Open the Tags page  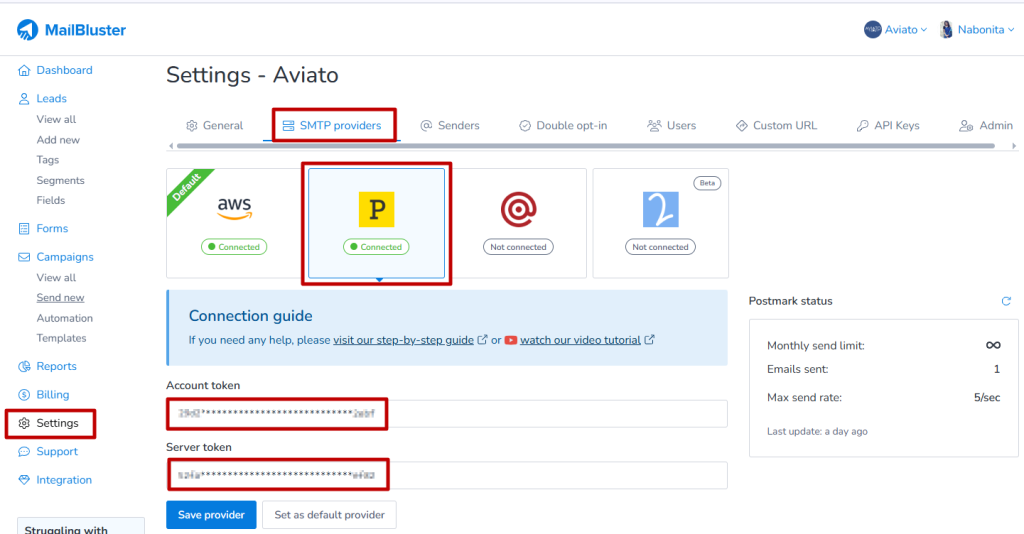pyautogui.click(x=48, y=160)
